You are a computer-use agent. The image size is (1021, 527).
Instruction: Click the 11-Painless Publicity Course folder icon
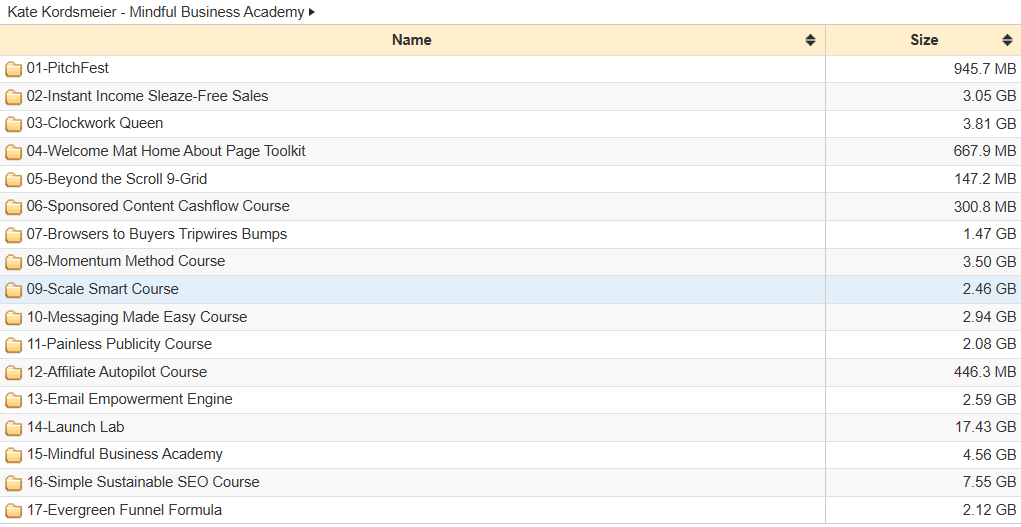click(x=13, y=345)
